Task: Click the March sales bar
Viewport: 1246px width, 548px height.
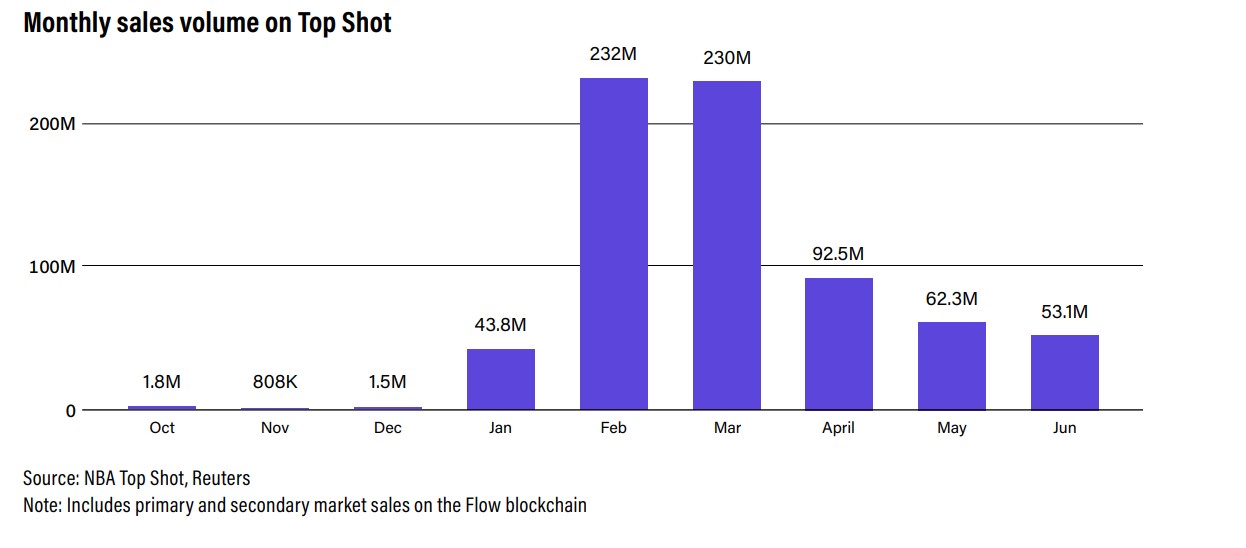Action: coord(727,245)
